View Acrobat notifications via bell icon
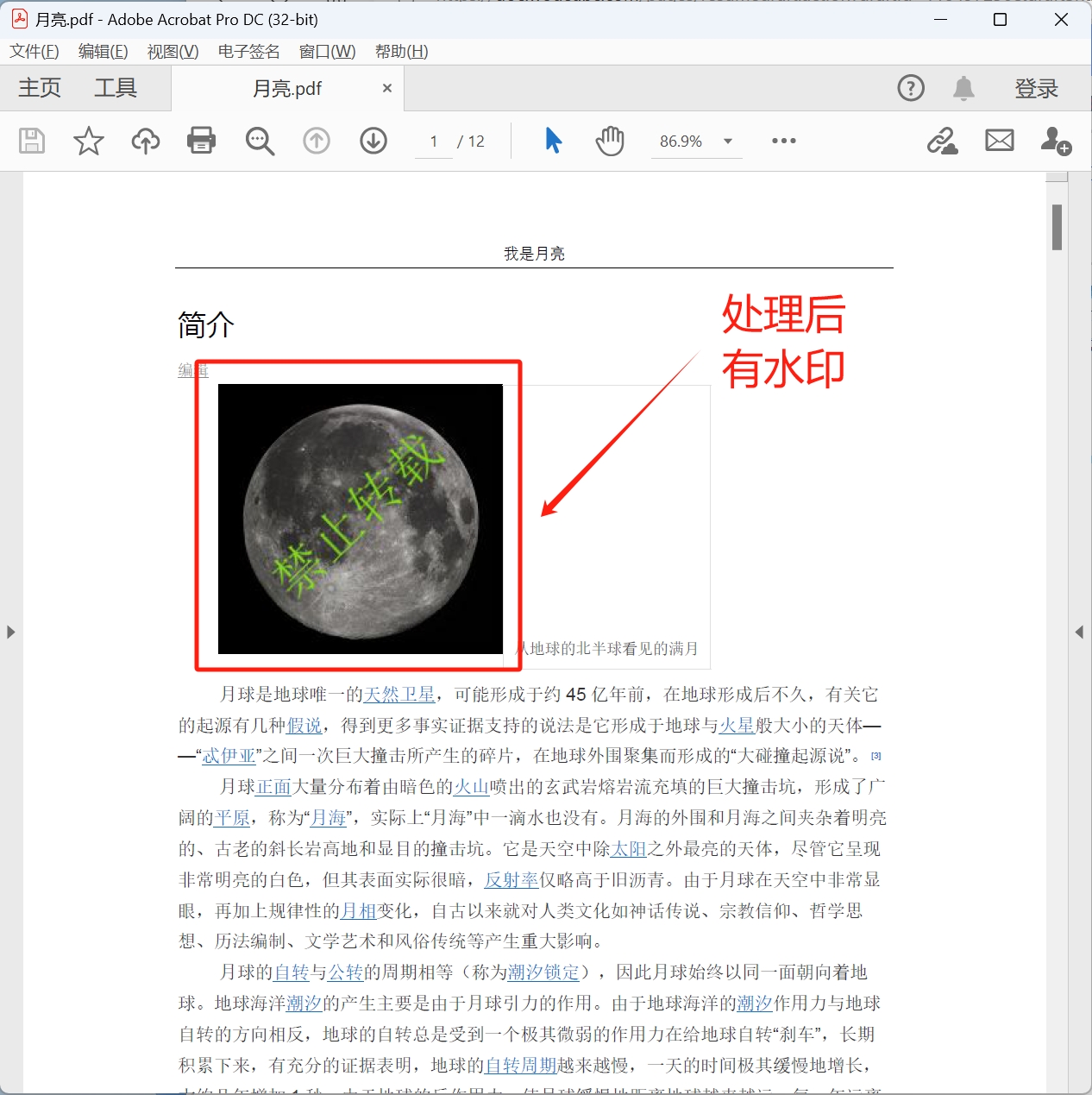The image size is (1092, 1095). (963, 87)
